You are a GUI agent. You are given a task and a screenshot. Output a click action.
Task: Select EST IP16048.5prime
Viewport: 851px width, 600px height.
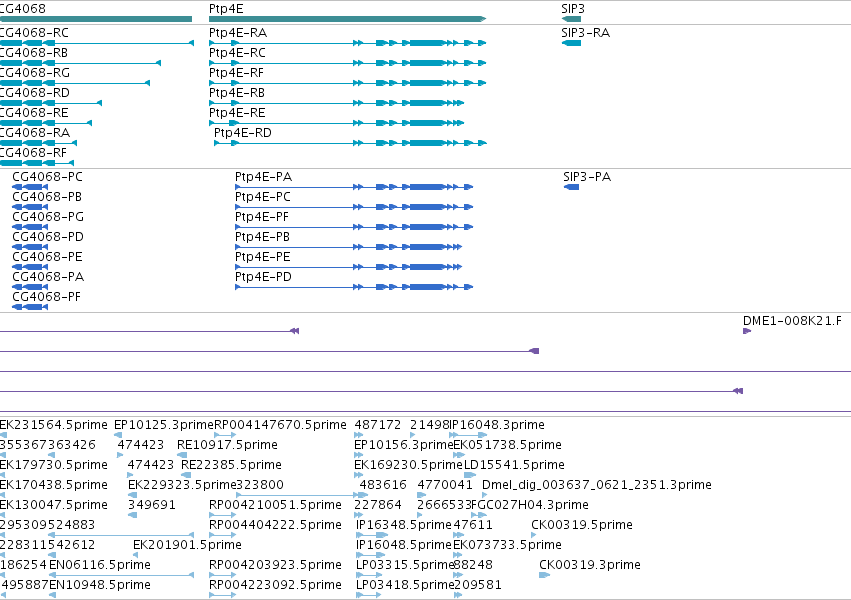(x=403, y=545)
